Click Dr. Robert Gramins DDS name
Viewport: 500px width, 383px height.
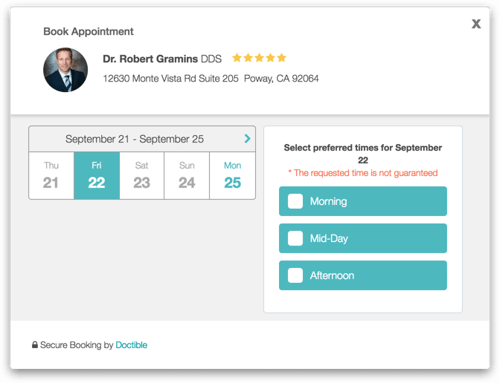coord(162,59)
